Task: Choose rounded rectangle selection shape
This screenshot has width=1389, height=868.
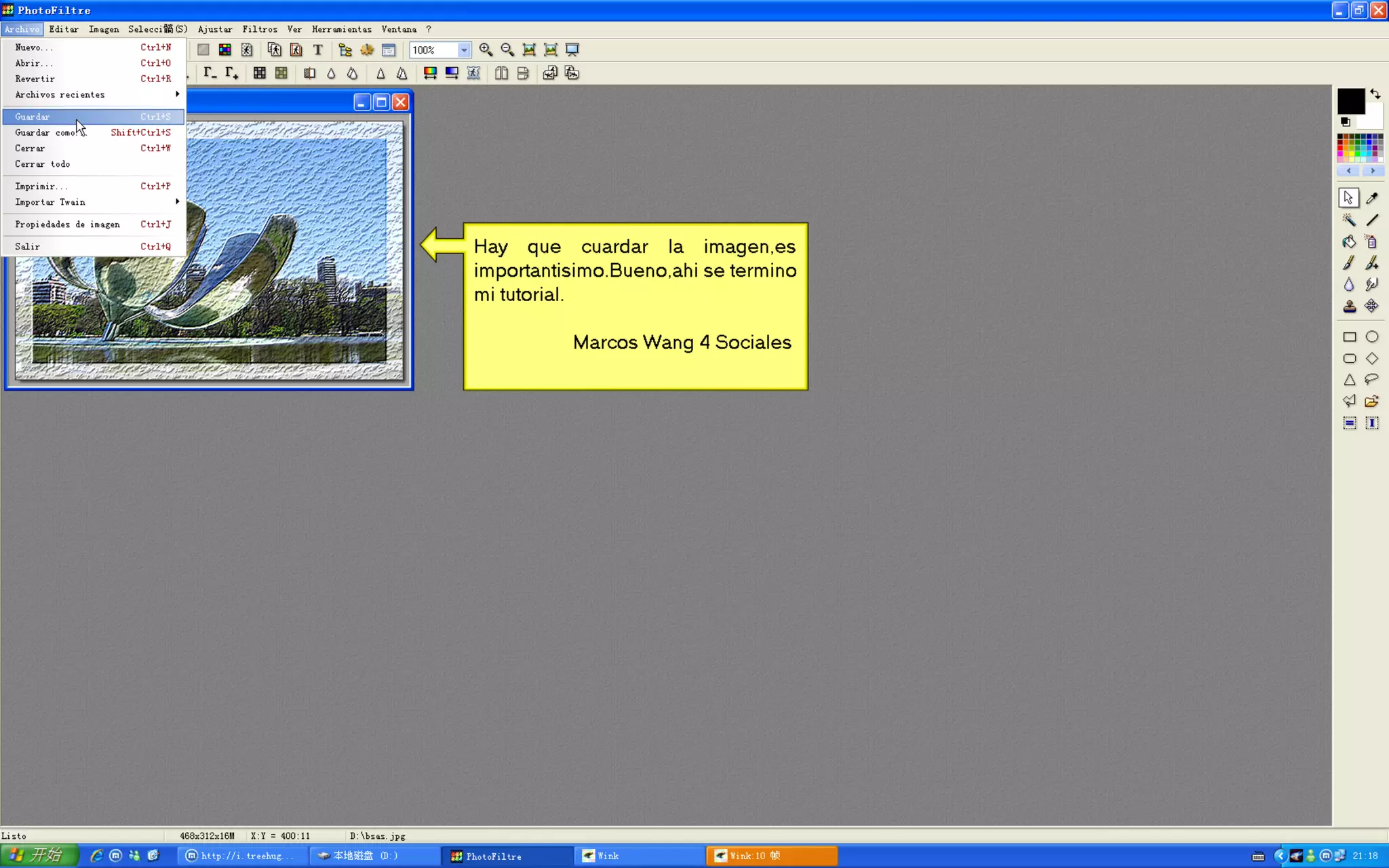Action: [x=1349, y=359]
